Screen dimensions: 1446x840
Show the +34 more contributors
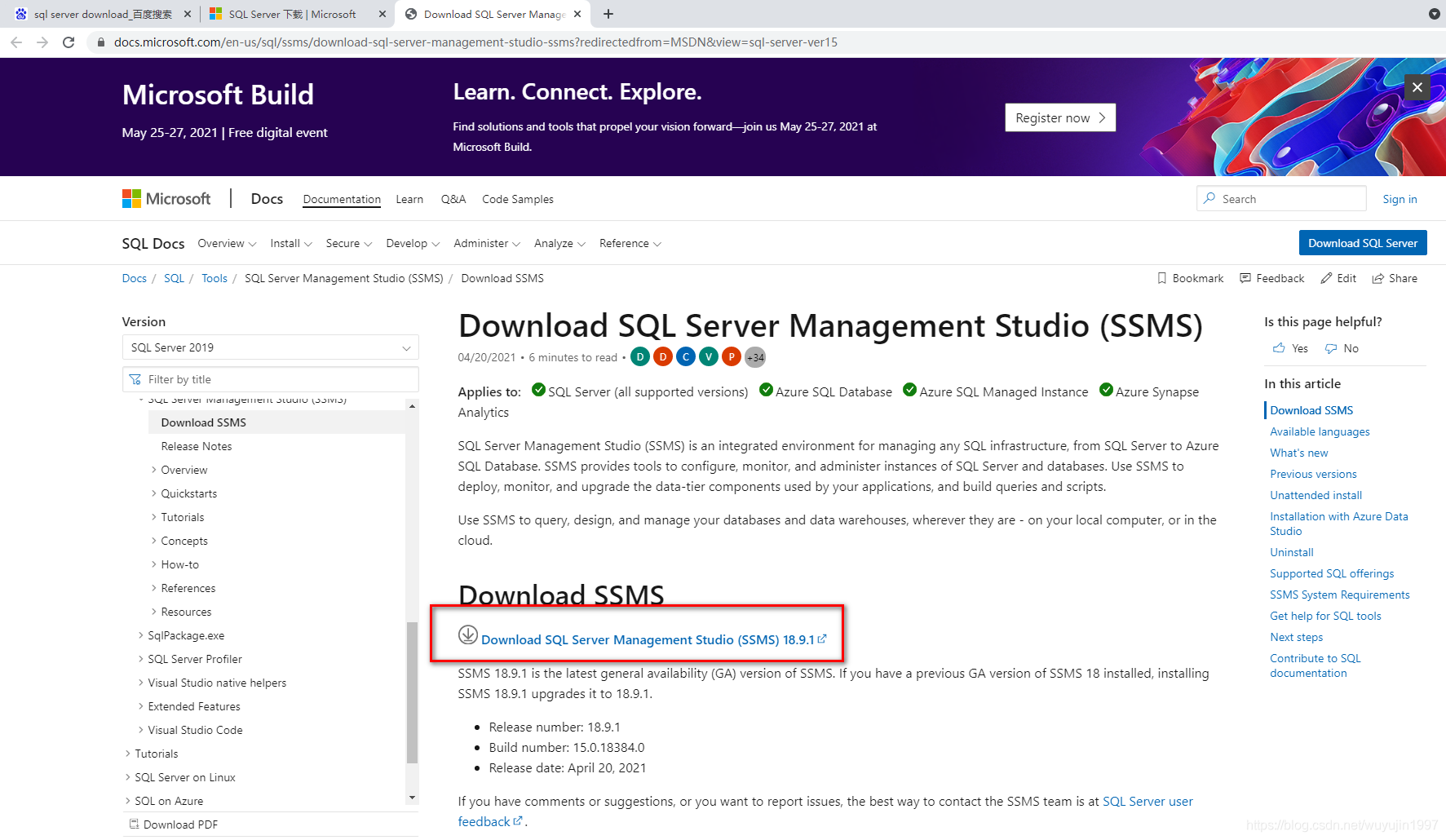(755, 357)
